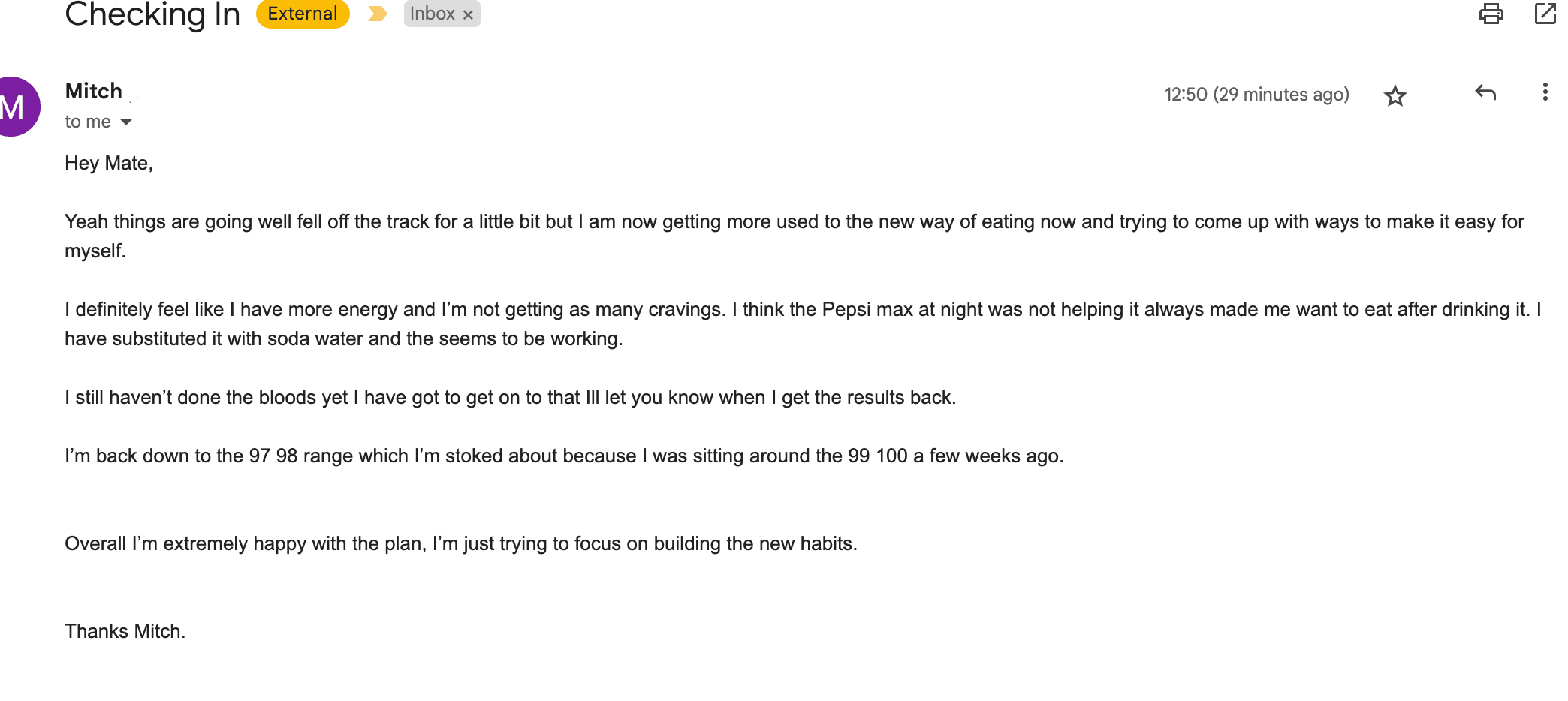Click the 'to me' recipient text

point(88,122)
